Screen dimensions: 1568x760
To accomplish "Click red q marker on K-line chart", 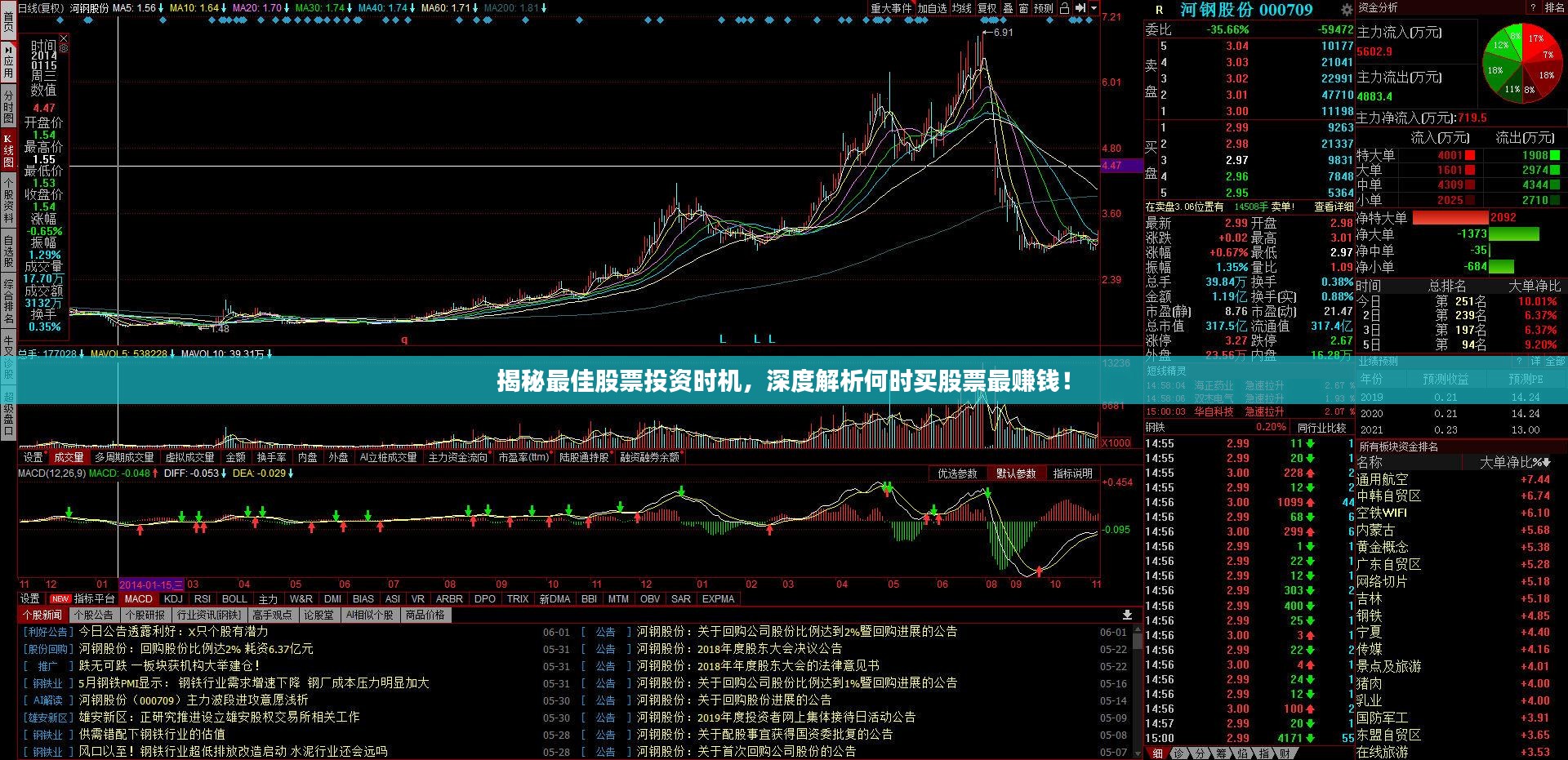I will (404, 340).
